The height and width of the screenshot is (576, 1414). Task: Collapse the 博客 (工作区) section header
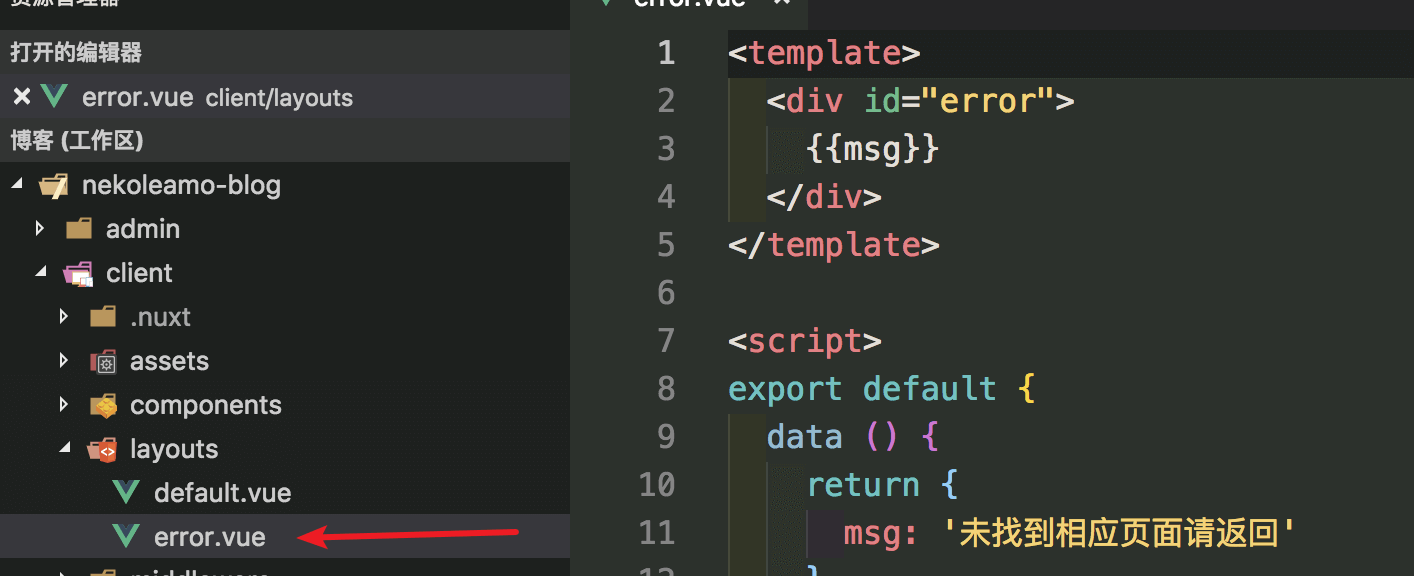285,141
